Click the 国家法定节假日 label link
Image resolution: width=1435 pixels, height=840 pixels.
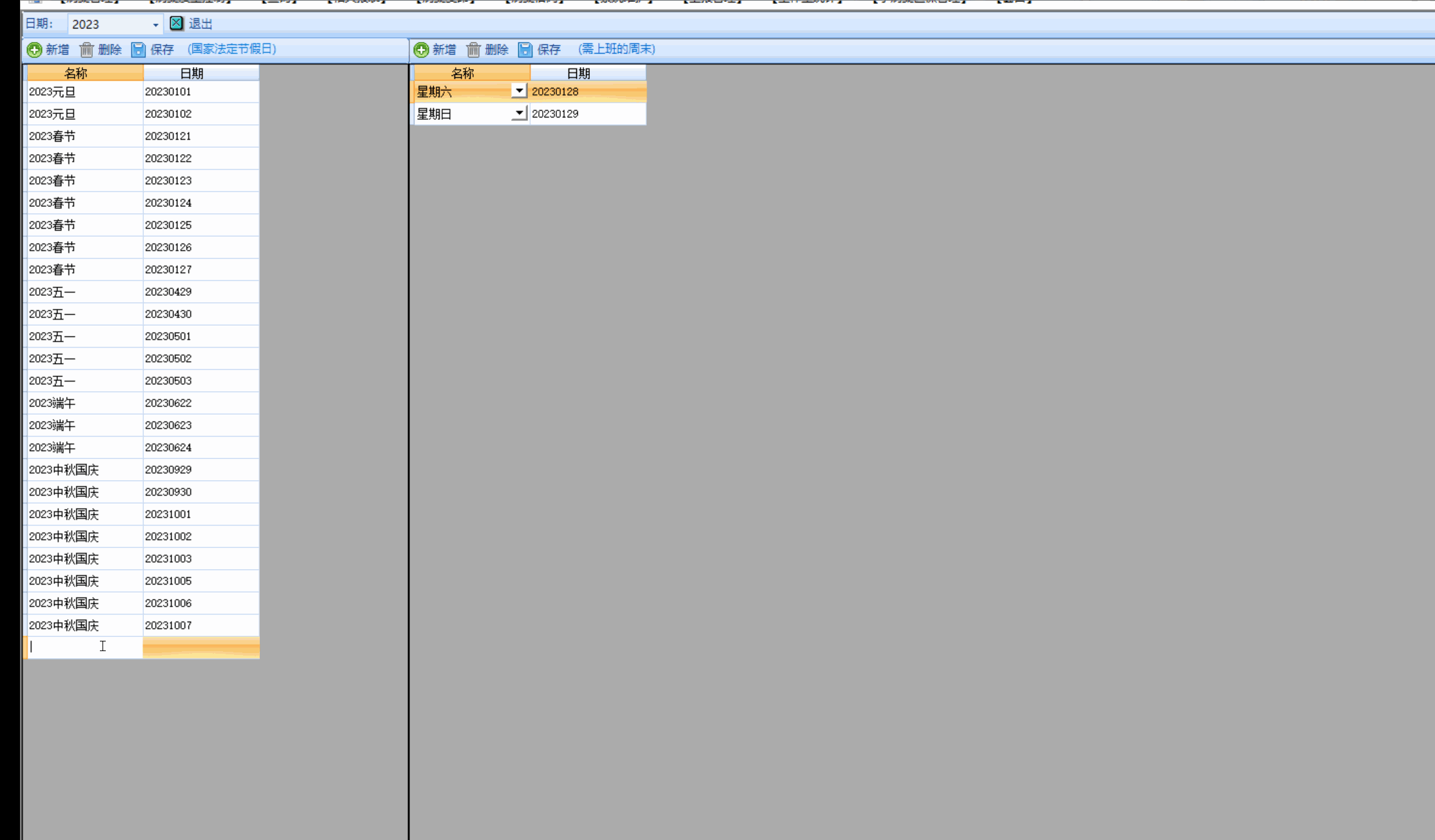click(232, 49)
